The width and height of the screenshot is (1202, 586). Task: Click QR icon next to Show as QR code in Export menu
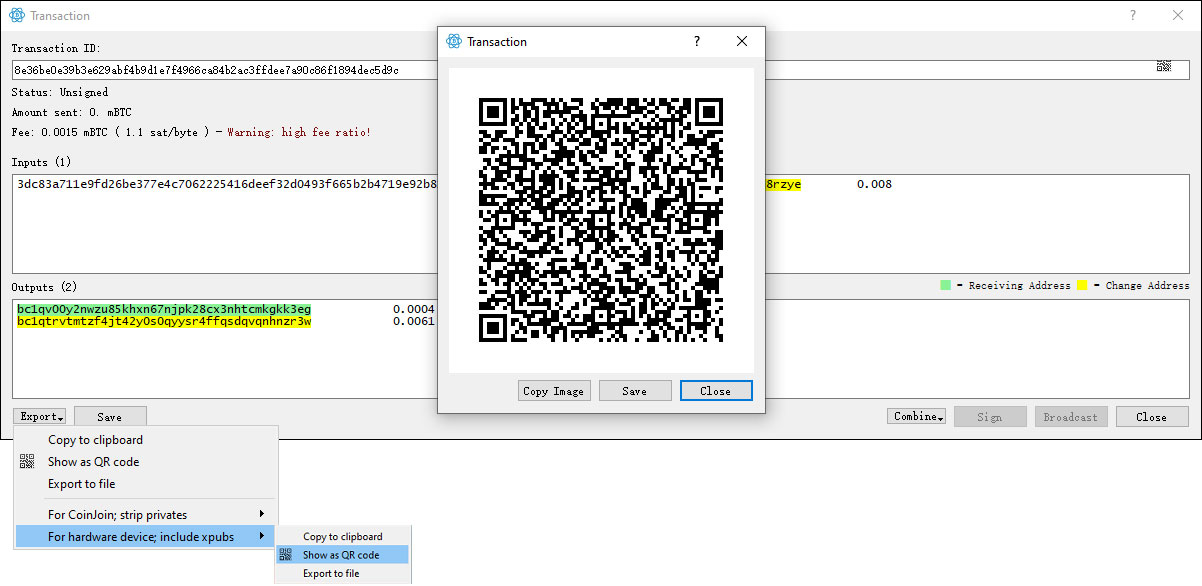click(27, 462)
